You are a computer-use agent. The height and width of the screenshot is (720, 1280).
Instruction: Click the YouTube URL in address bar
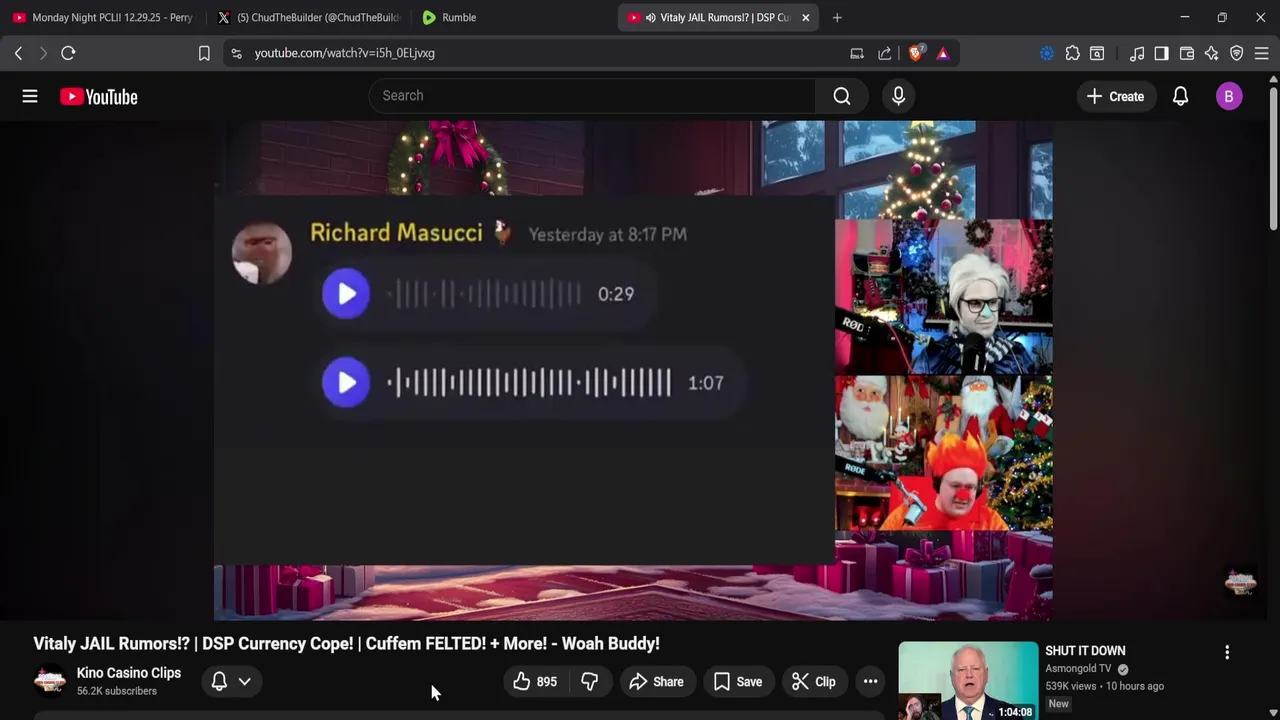[344, 53]
